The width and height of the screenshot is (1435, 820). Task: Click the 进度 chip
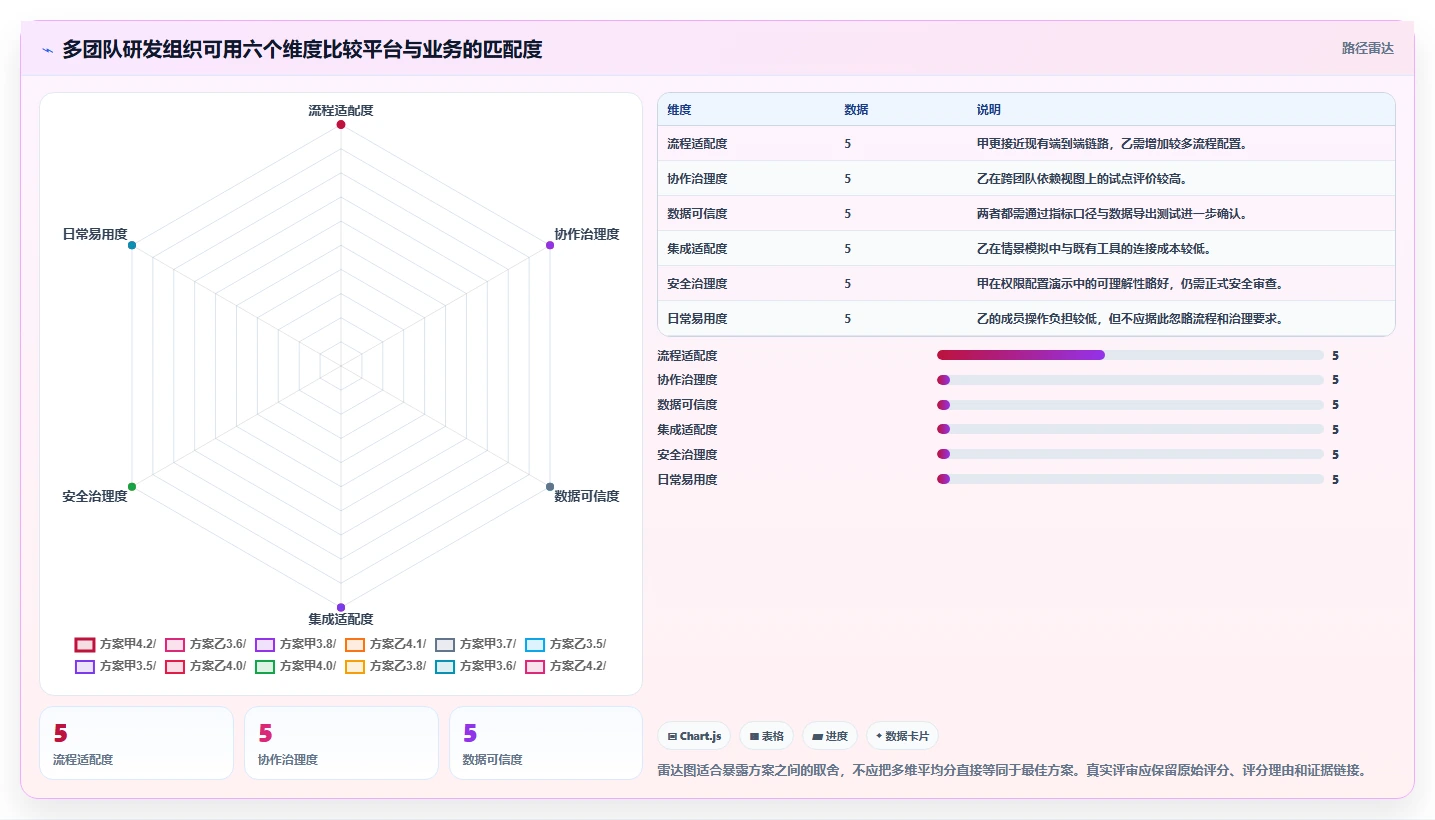[830, 736]
